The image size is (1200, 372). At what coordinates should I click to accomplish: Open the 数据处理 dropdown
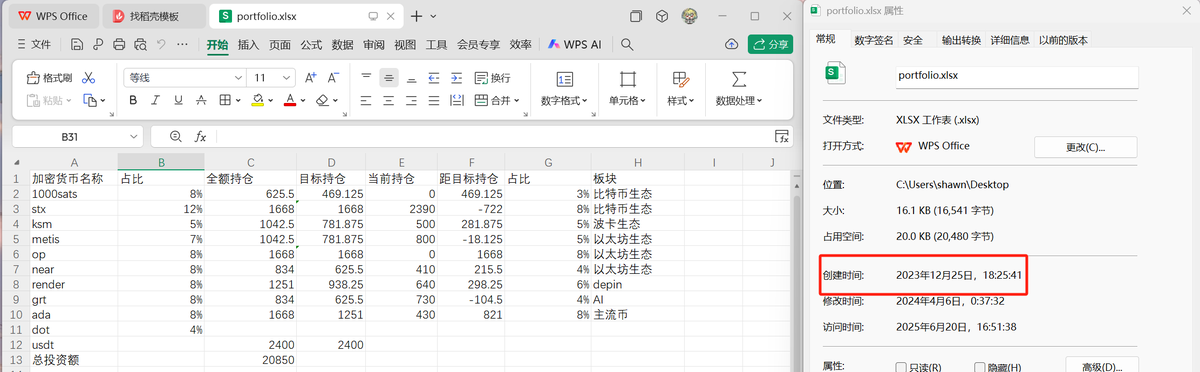(739, 101)
